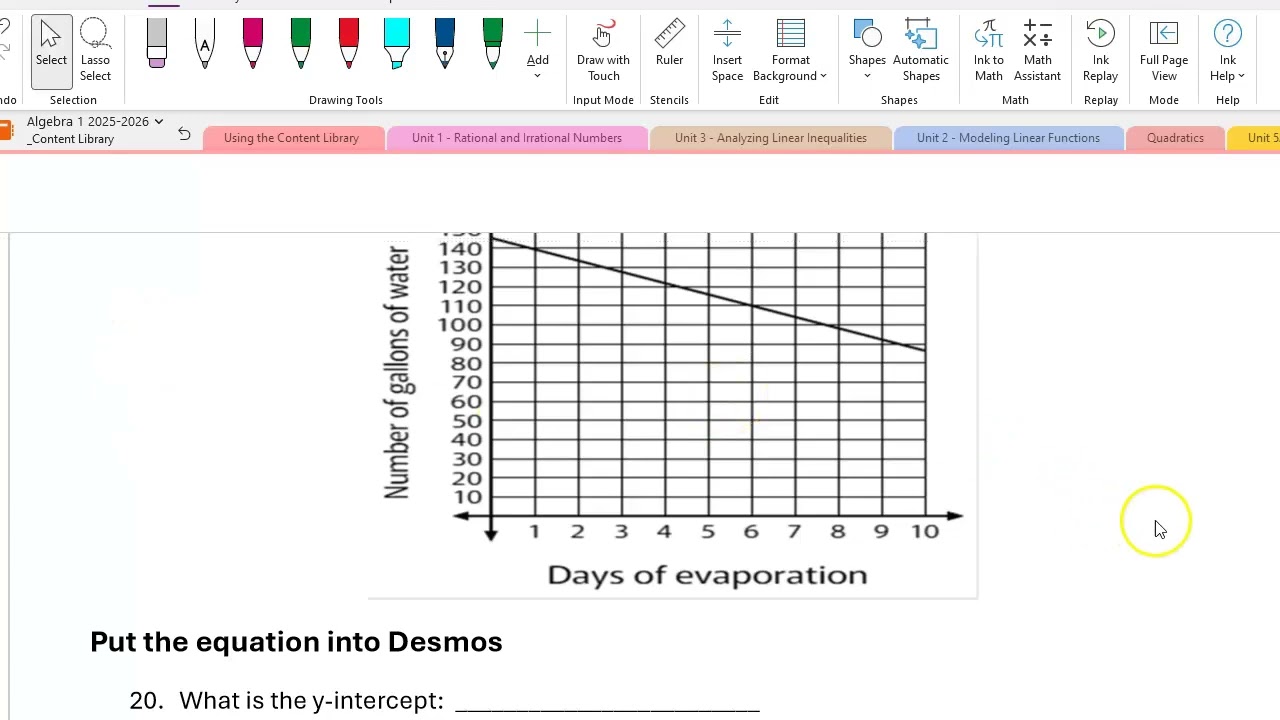The height and width of the screenshot is (720, 1280).
Task: Click the 'Days of evaporation' axis label
Action: 707,575
